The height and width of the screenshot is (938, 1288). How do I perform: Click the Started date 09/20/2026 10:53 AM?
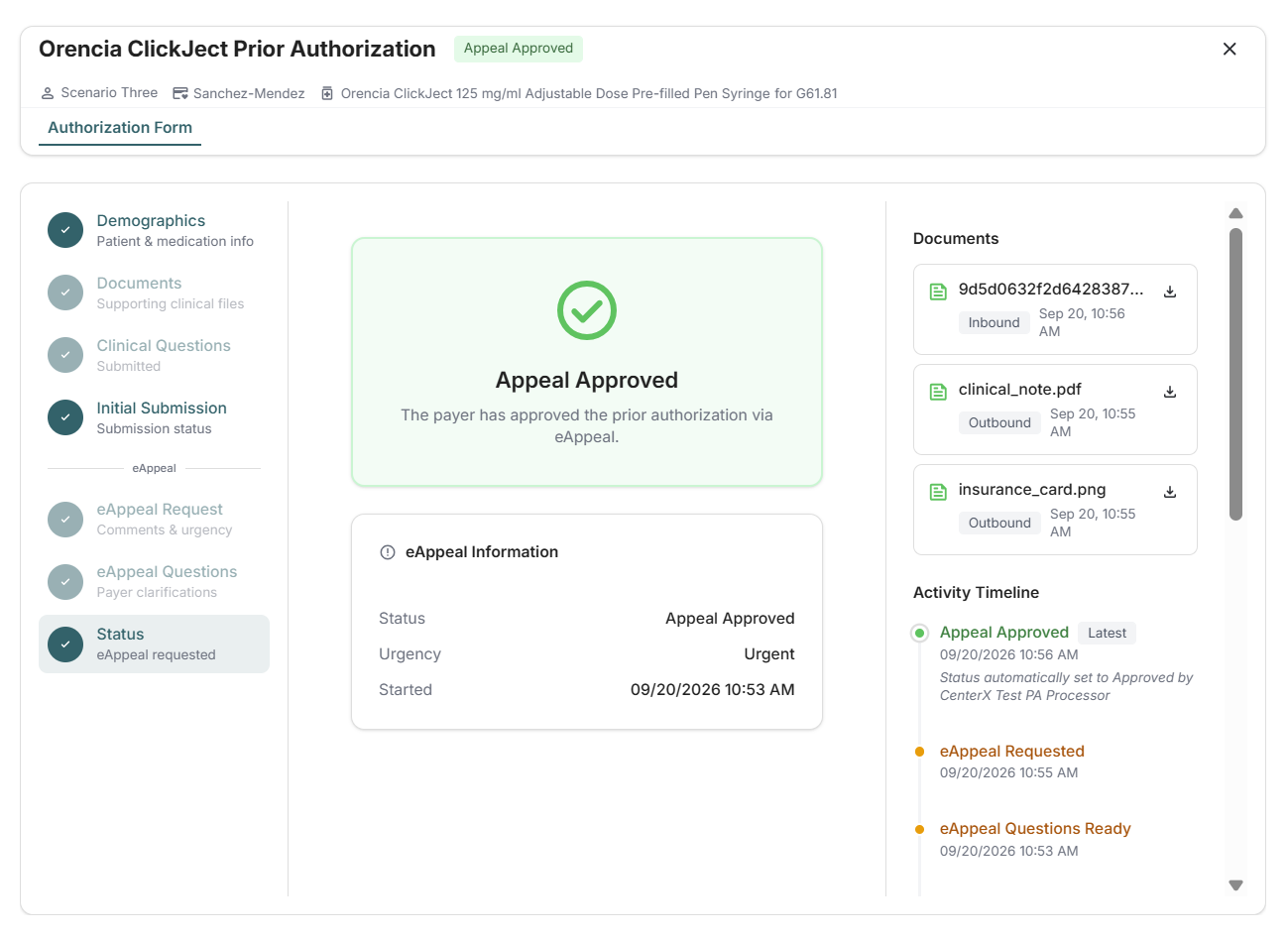coord(713,690)
